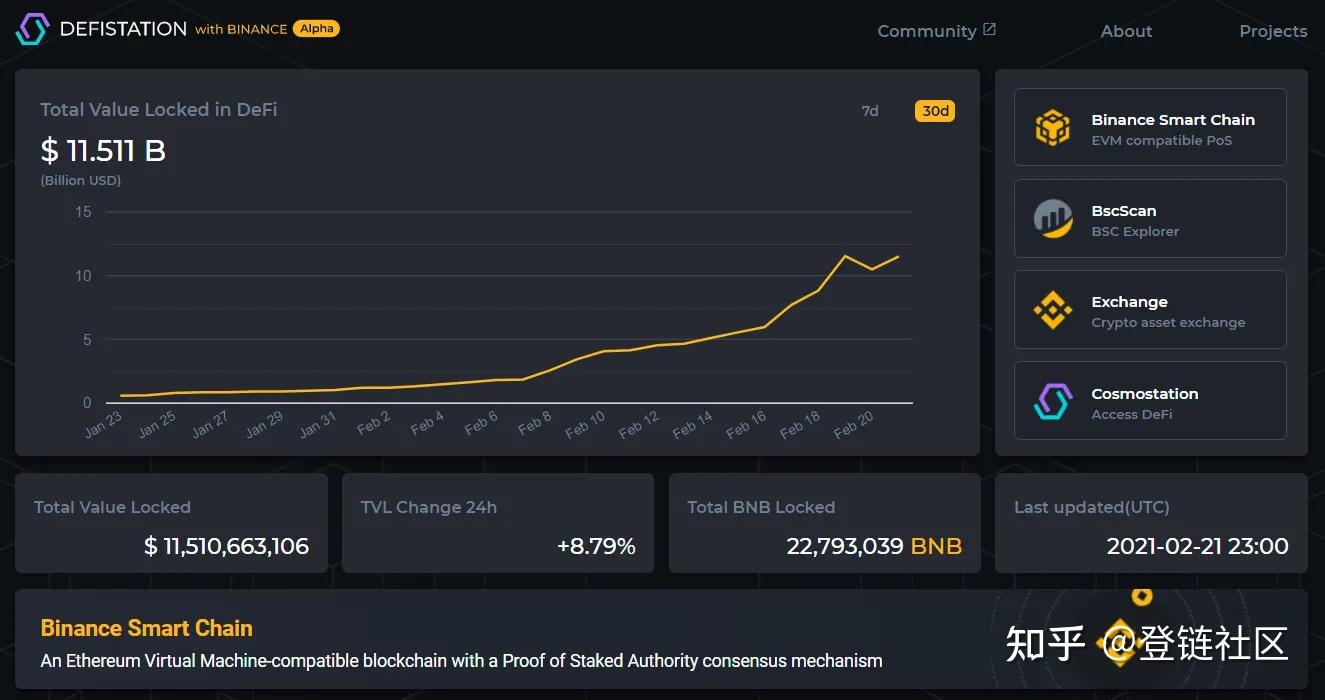1325x700 pixels.
Task: Click 'Total Value Locked in DeFi' heading
Action: click(x=159, y=110)
